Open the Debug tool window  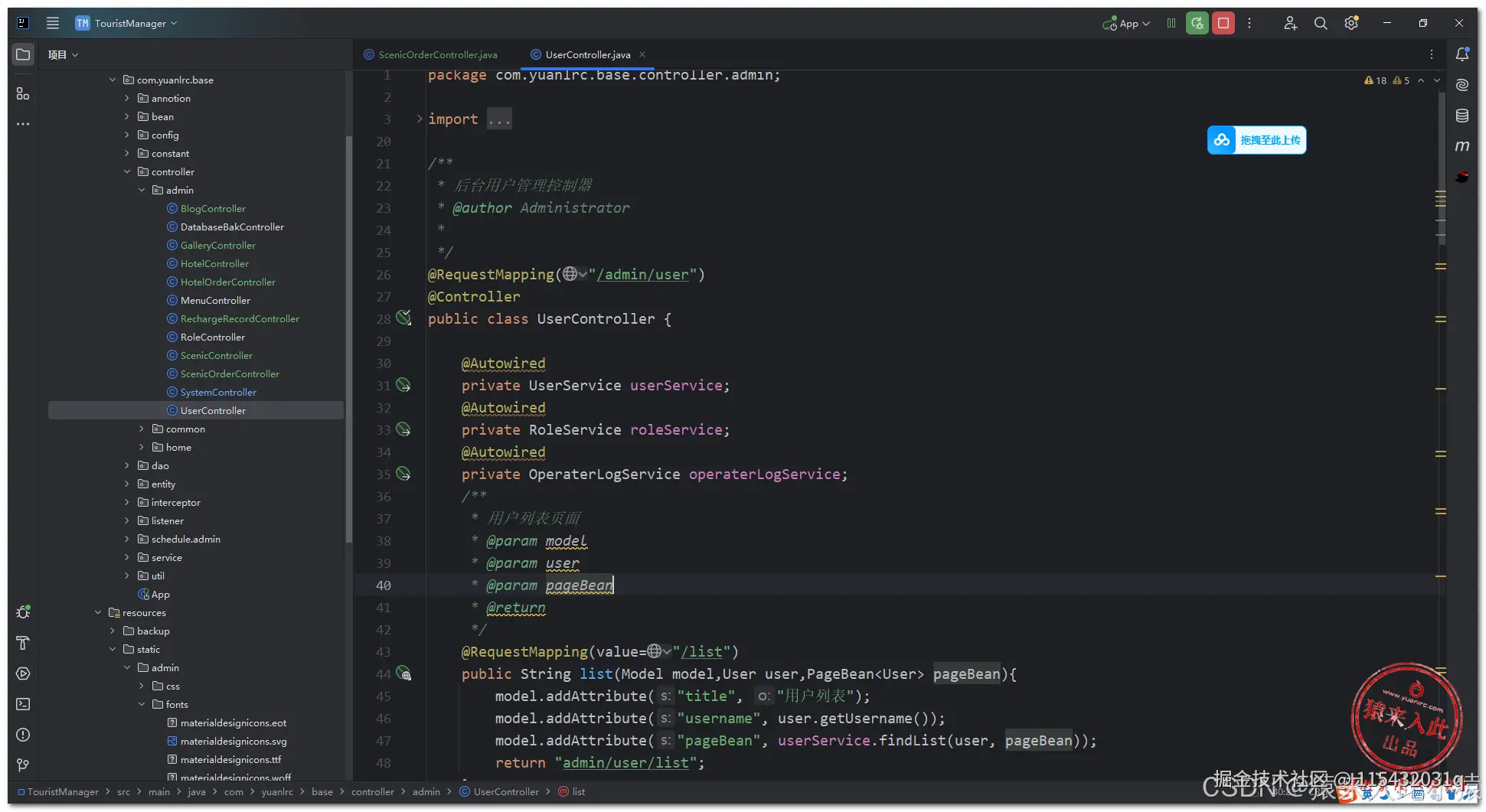[x=23, y=612]
